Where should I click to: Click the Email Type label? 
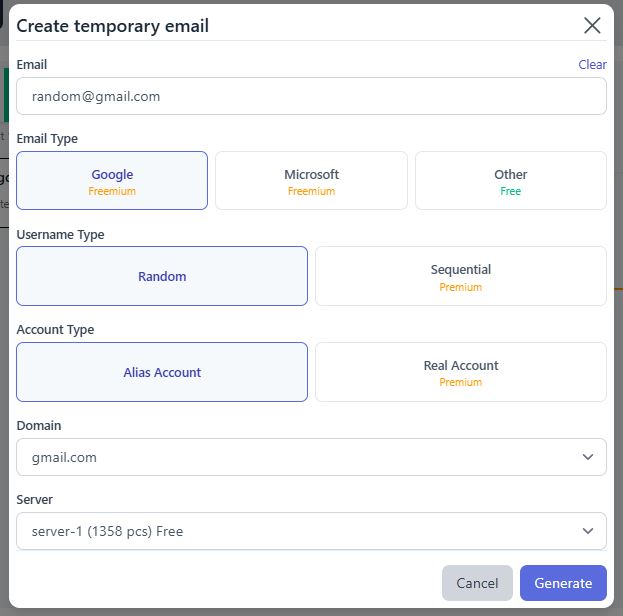tap(47, 139)
